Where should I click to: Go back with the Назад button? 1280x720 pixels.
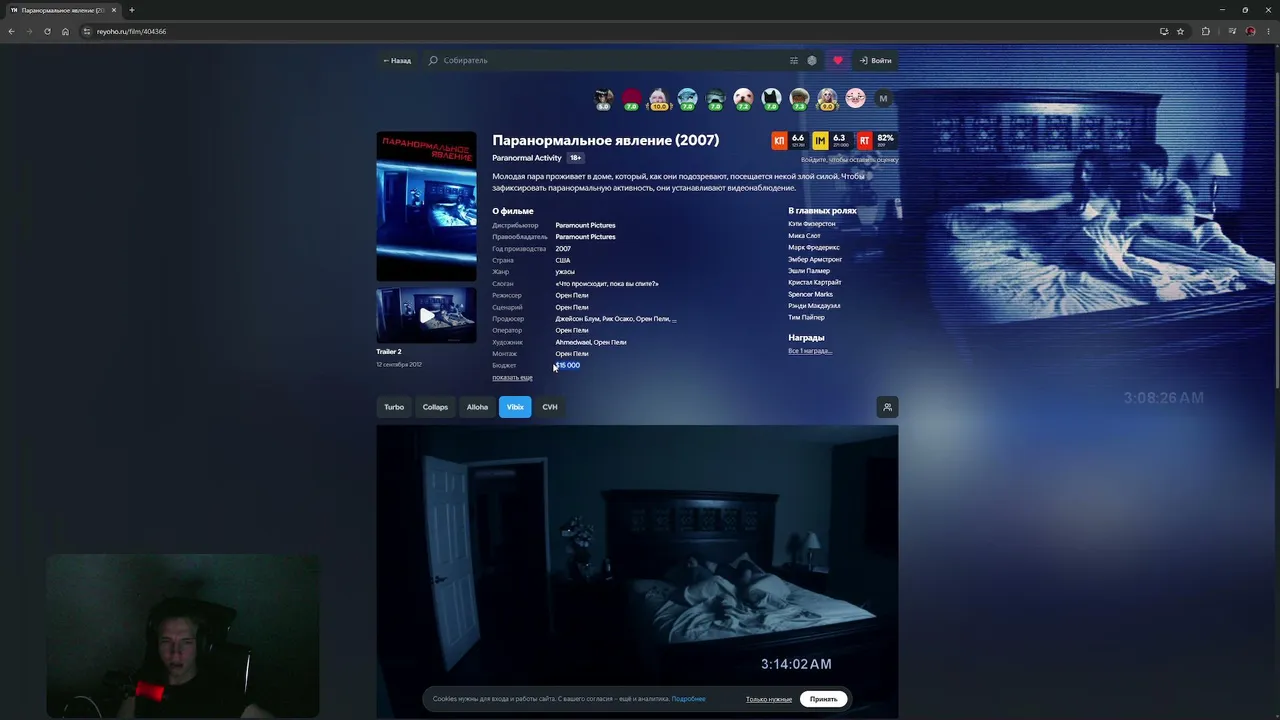click(x=397, y=60)
